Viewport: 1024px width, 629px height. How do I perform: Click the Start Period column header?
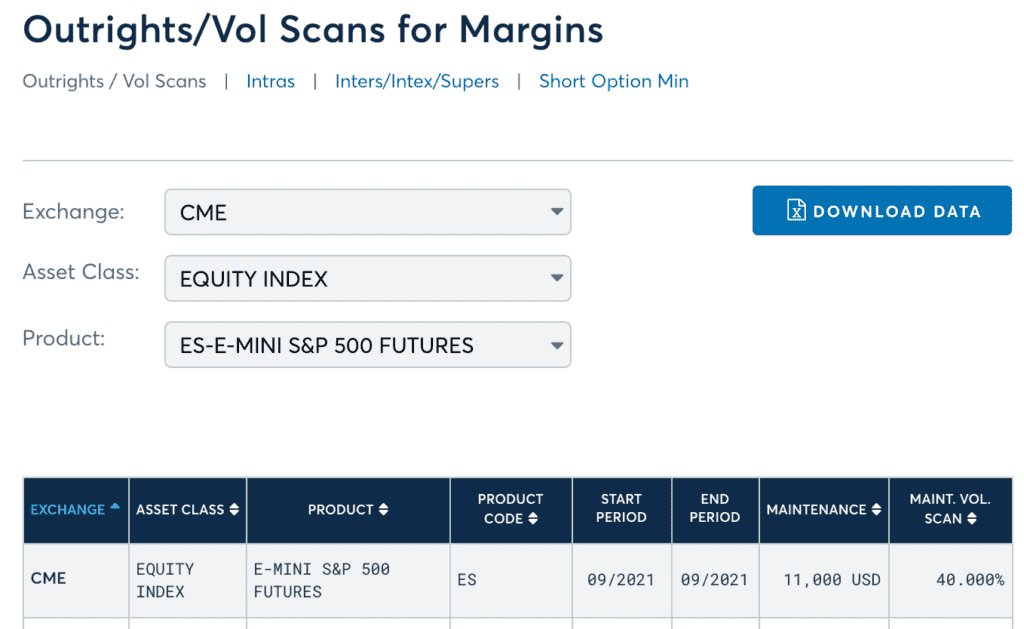tap(621, 508)
